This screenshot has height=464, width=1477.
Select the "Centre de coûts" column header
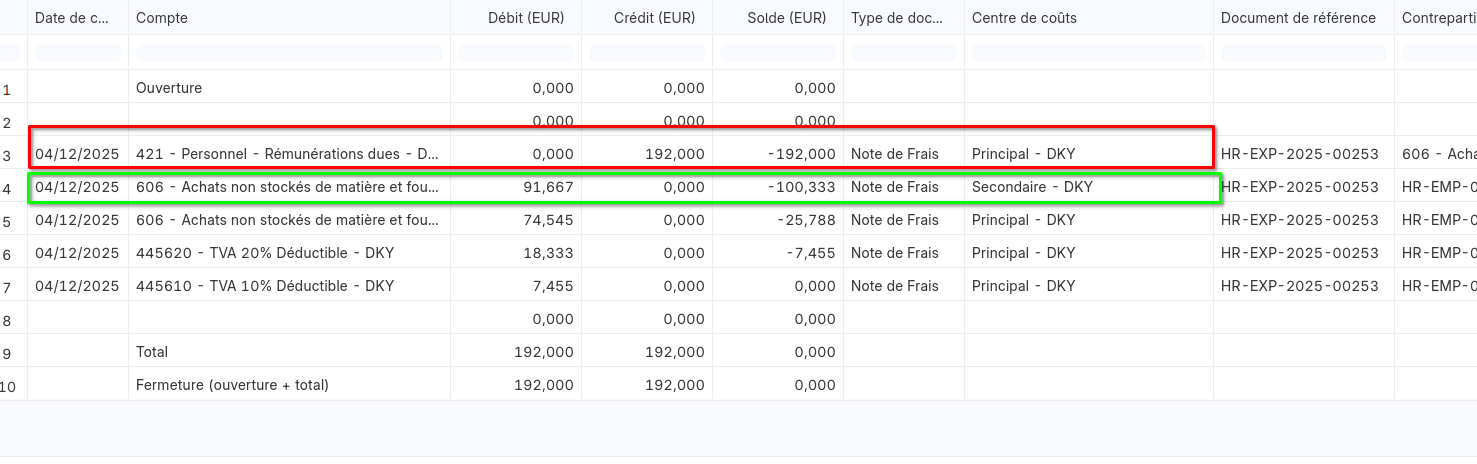(x=1024, y=18)
